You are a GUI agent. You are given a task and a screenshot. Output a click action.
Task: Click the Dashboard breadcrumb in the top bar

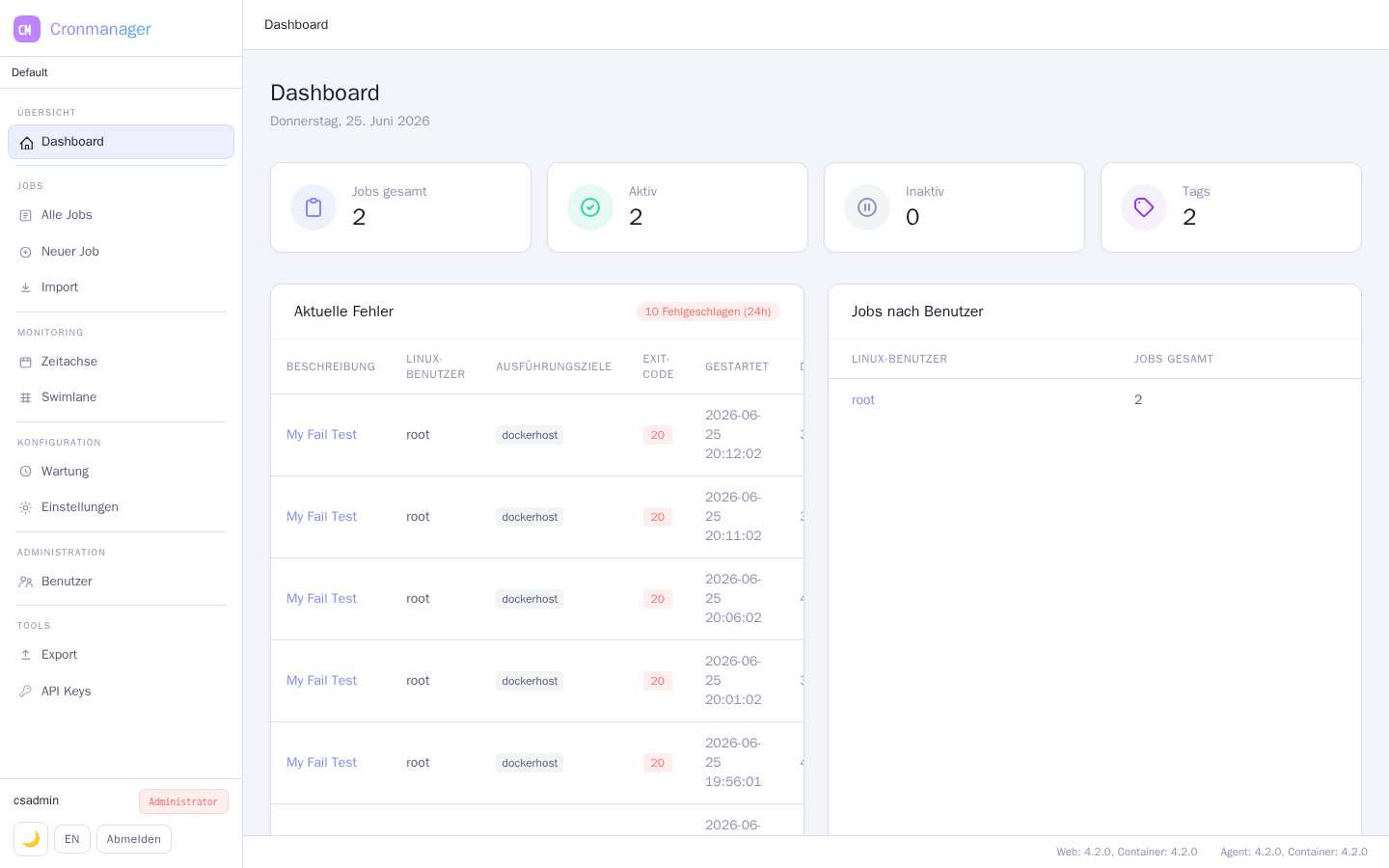click(296, 25)
